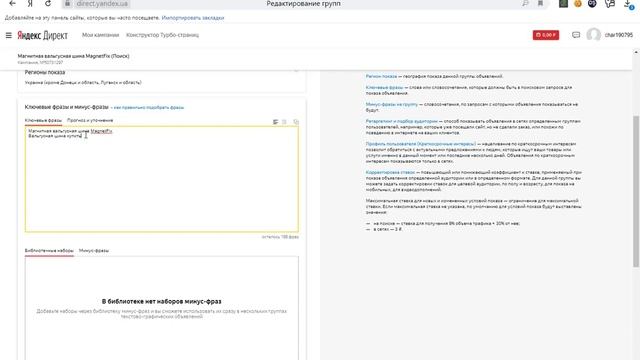Click the 'Регионы показа' section heading
The width and height of the screenshot is (640, 360).
tap(45, 72)
